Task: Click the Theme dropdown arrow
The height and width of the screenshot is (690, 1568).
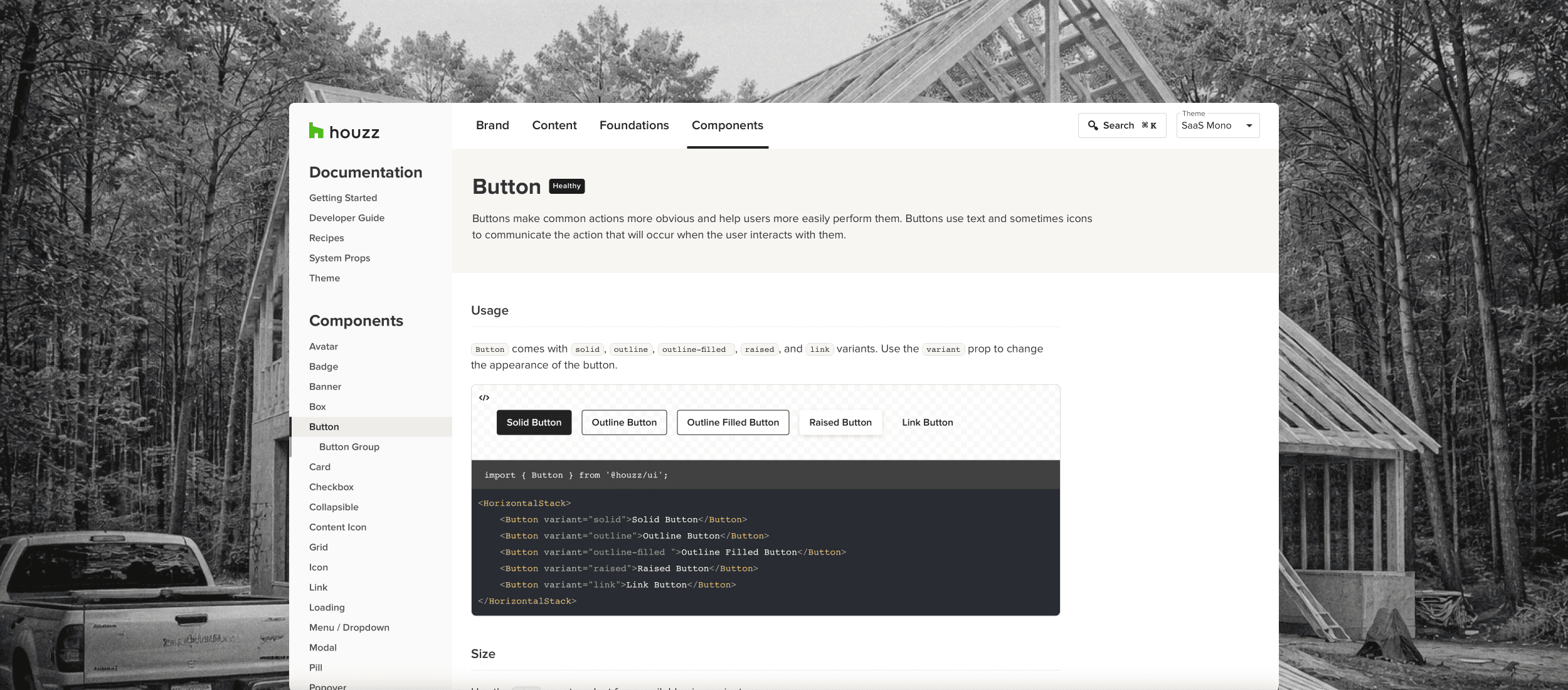Action: click(1249, 125)
